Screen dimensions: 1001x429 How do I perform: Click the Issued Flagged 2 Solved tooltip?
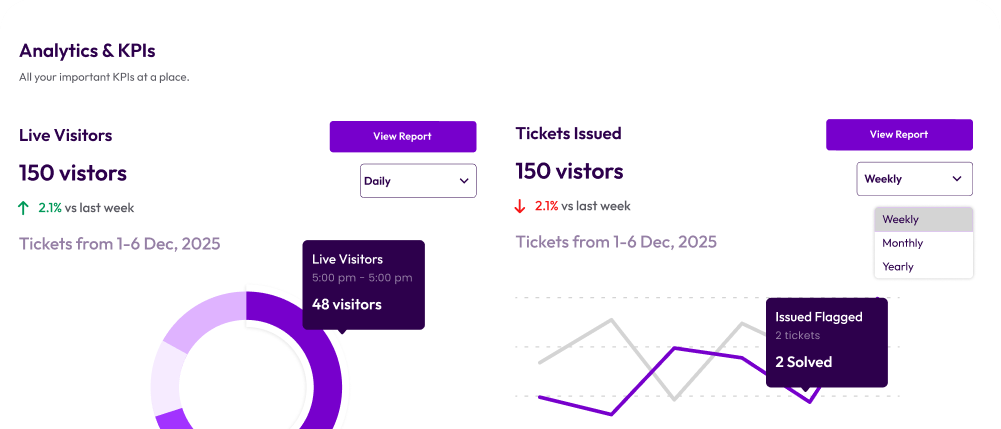pos(826,341)
